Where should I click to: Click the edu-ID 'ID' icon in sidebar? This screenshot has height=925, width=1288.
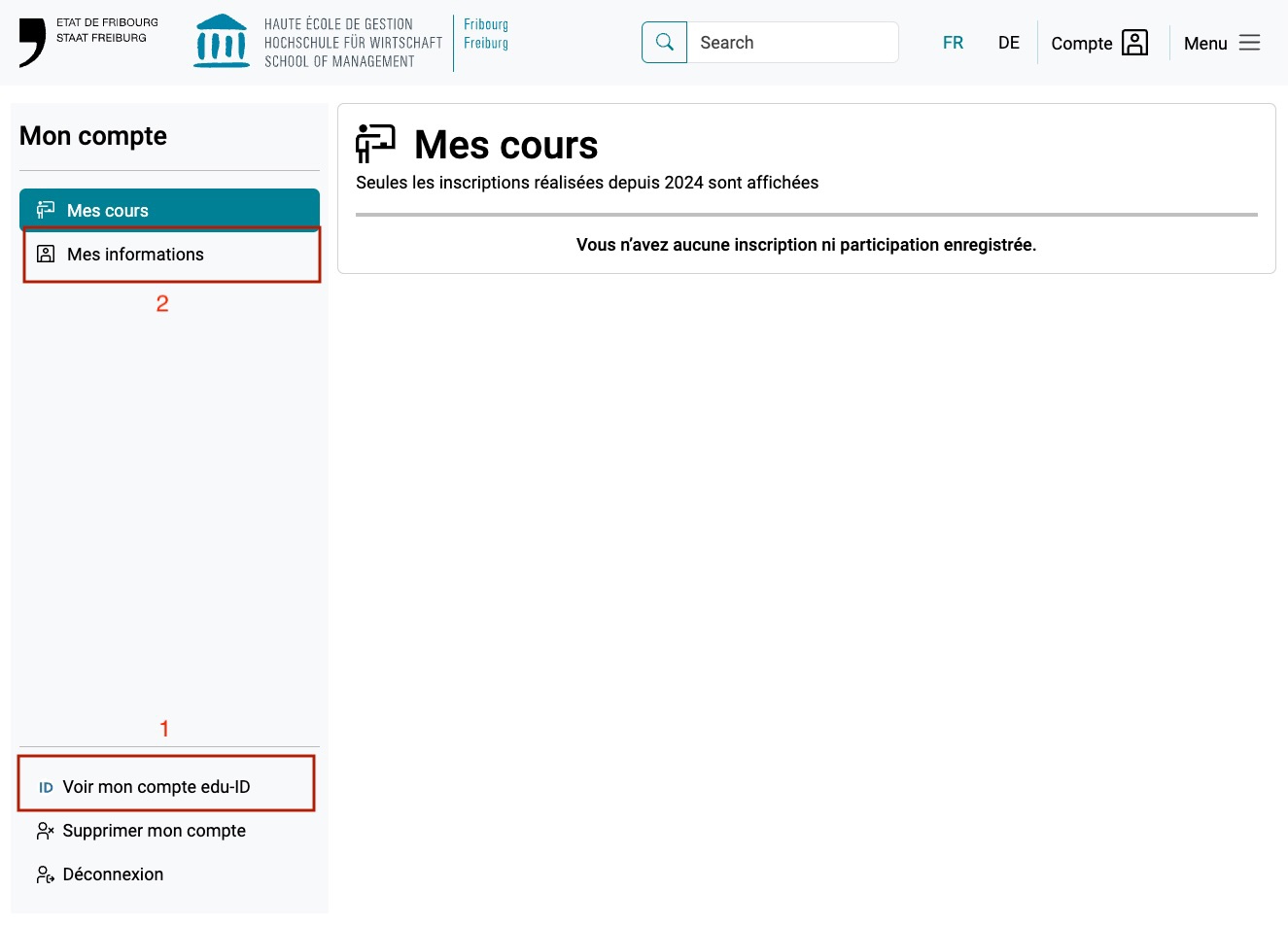pyautogui.click(x=46, y=788)
